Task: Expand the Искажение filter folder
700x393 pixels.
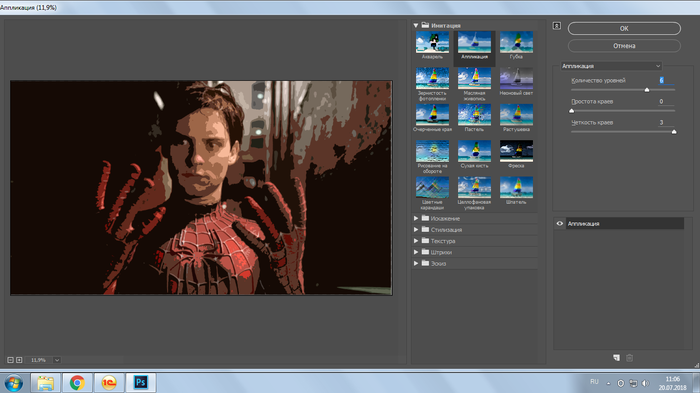Action: tap(416, 218)
